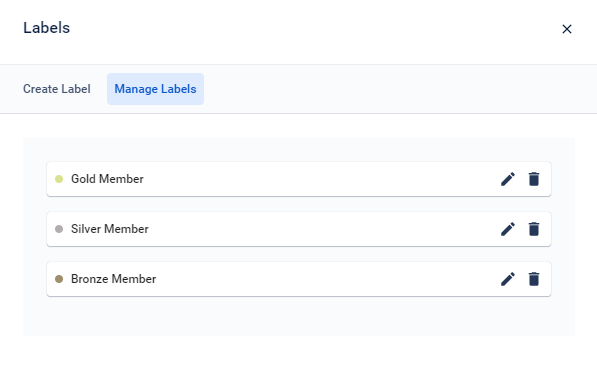
Task: Click the Bronze Member color dot
Action: [59, 279]
